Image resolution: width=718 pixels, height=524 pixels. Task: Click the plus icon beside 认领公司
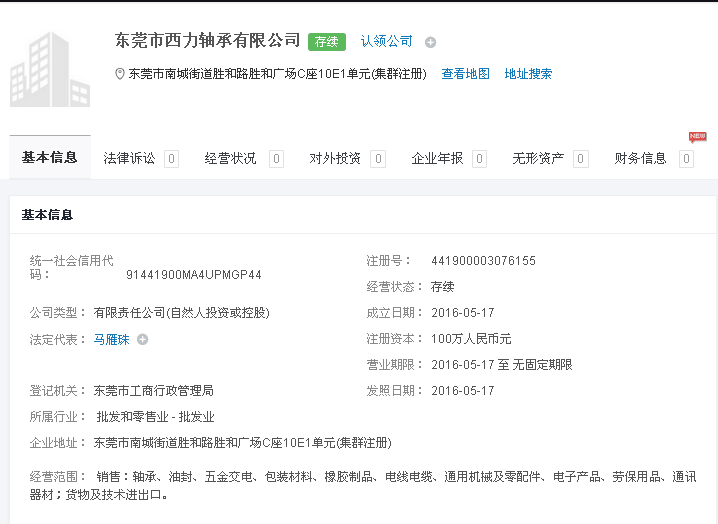click(x=430, y=42)
